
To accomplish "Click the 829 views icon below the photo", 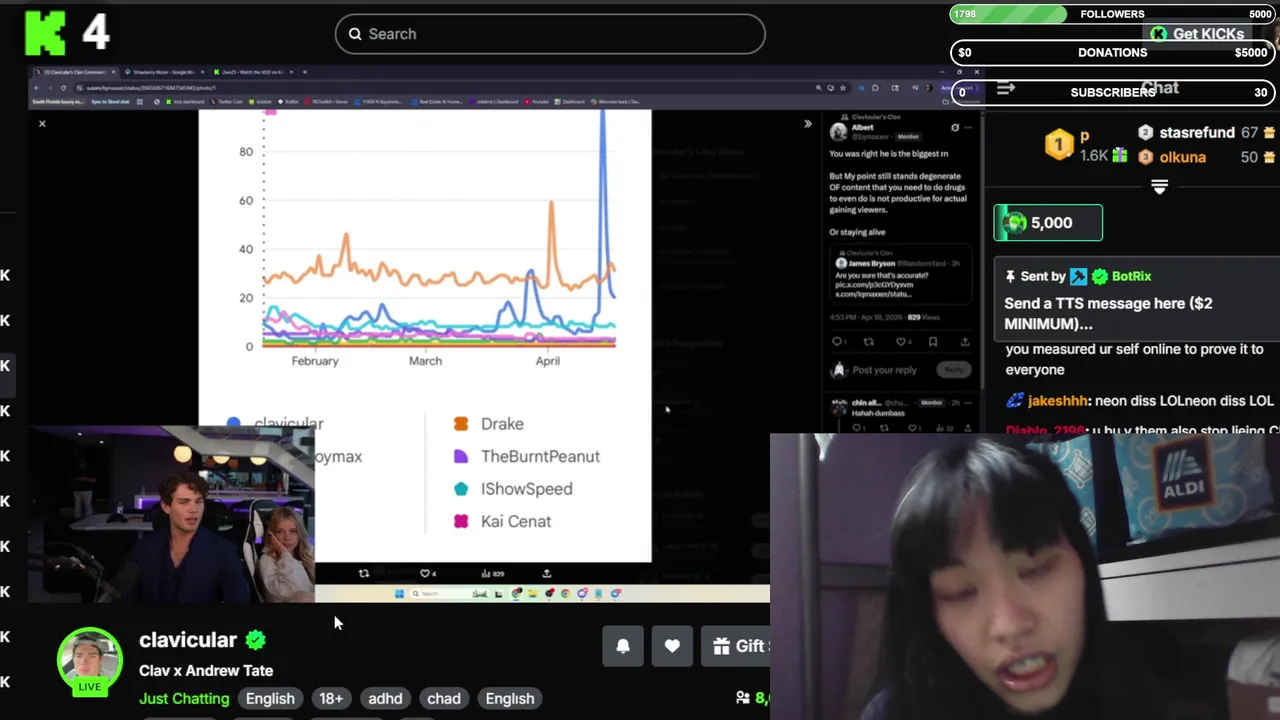I will click(486, 573).
